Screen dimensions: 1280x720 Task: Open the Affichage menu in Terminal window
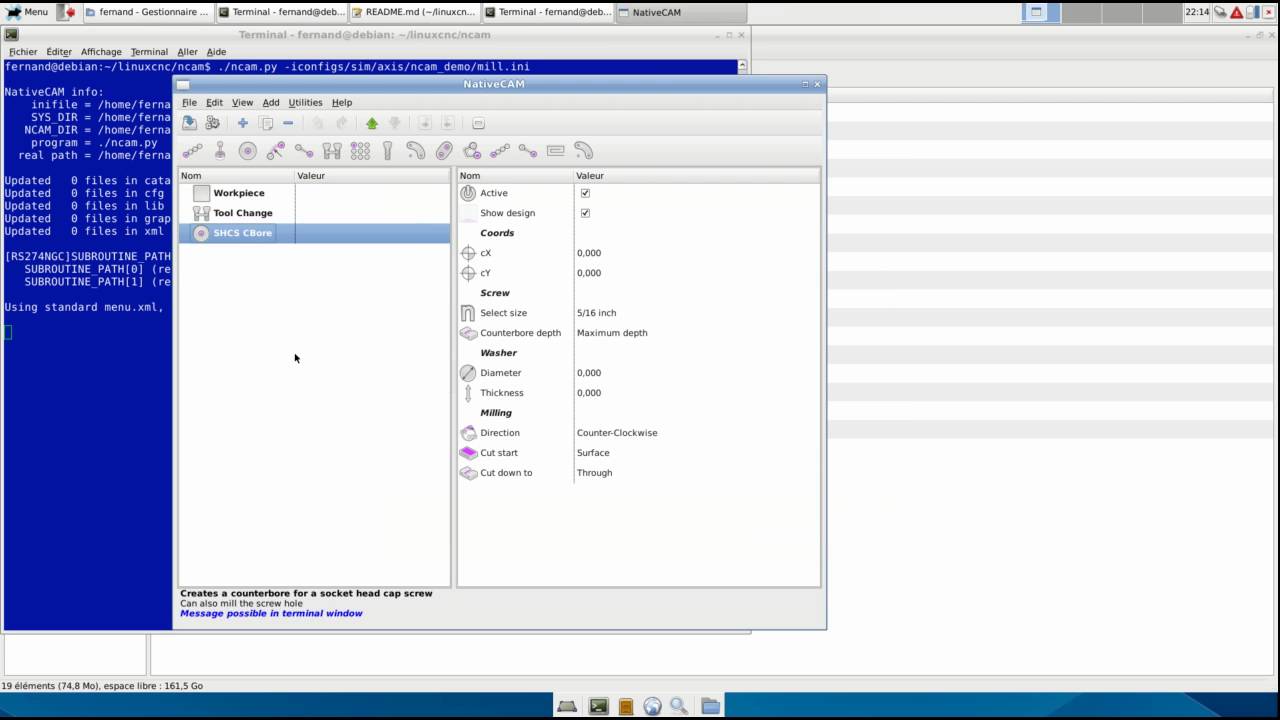click(x=101, y=52)
